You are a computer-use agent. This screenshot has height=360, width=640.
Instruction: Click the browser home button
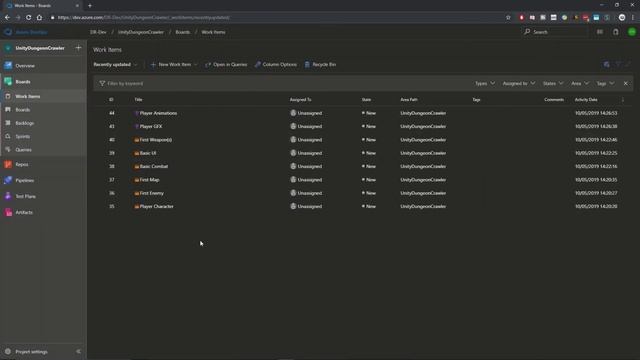coord(40,18)
